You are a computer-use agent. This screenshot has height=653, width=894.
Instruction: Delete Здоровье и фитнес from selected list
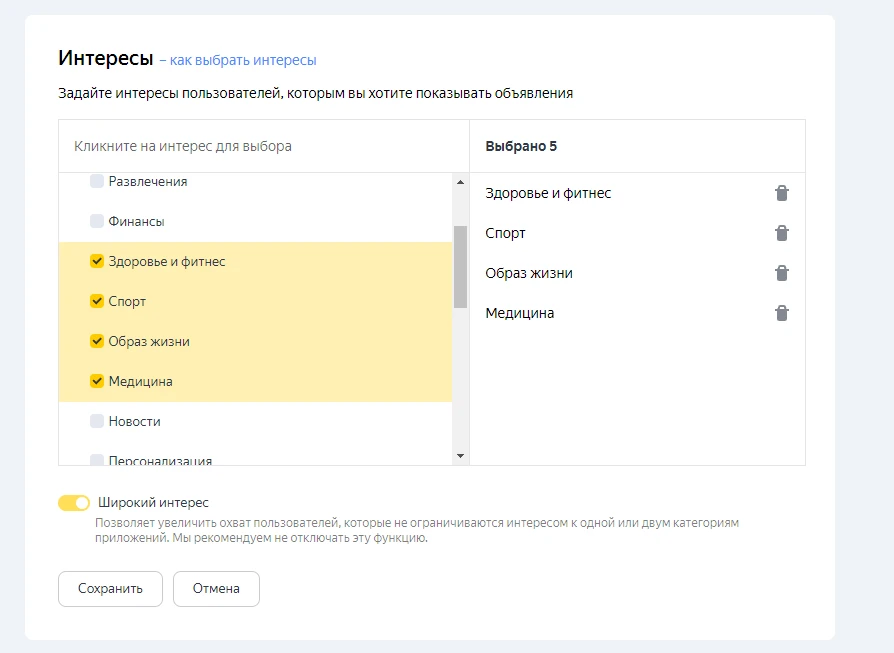[782, 193]
